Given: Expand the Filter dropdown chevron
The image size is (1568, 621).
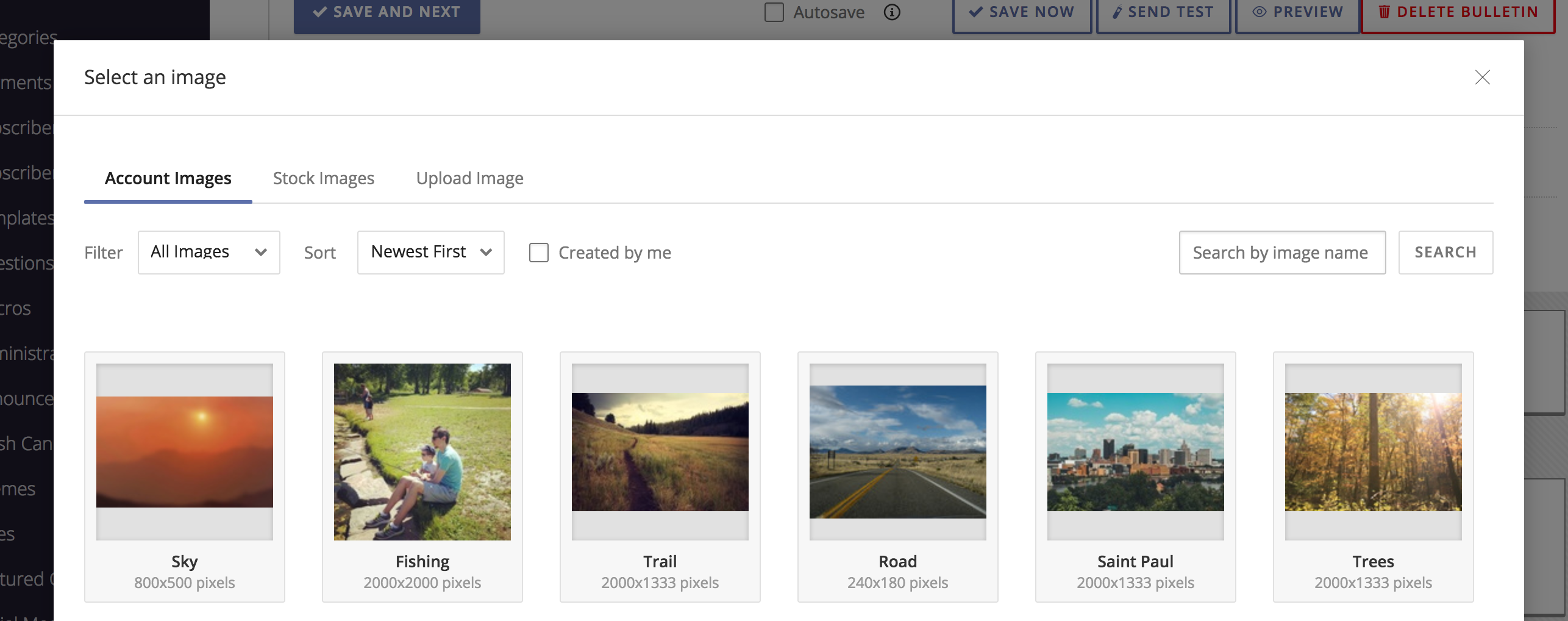Looking at the screenshot, I should pyautogui.click(x=262, y=252).
